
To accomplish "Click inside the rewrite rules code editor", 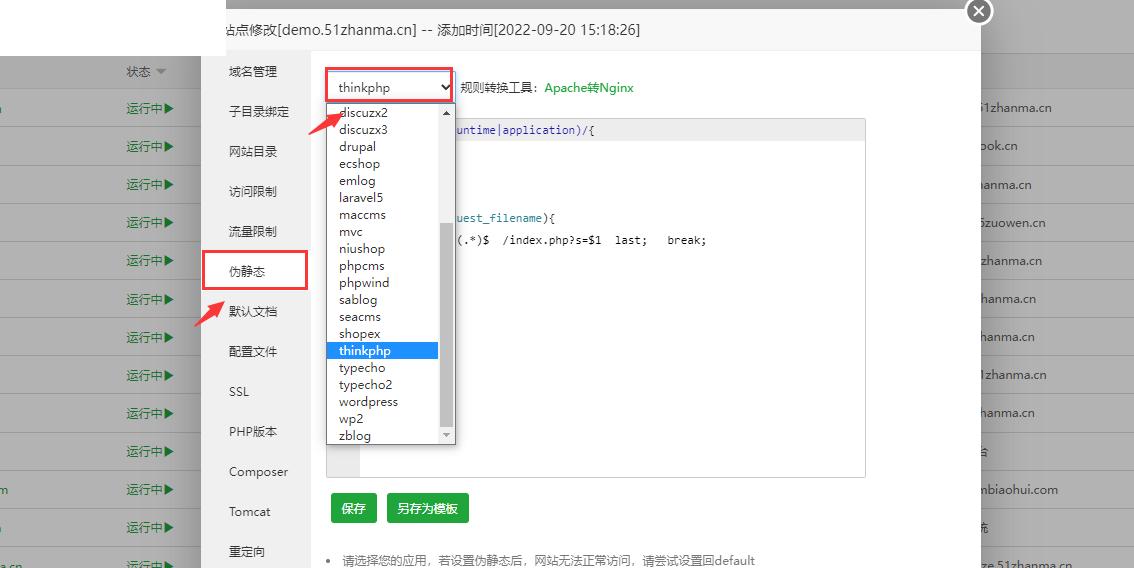I will point(650,350).
